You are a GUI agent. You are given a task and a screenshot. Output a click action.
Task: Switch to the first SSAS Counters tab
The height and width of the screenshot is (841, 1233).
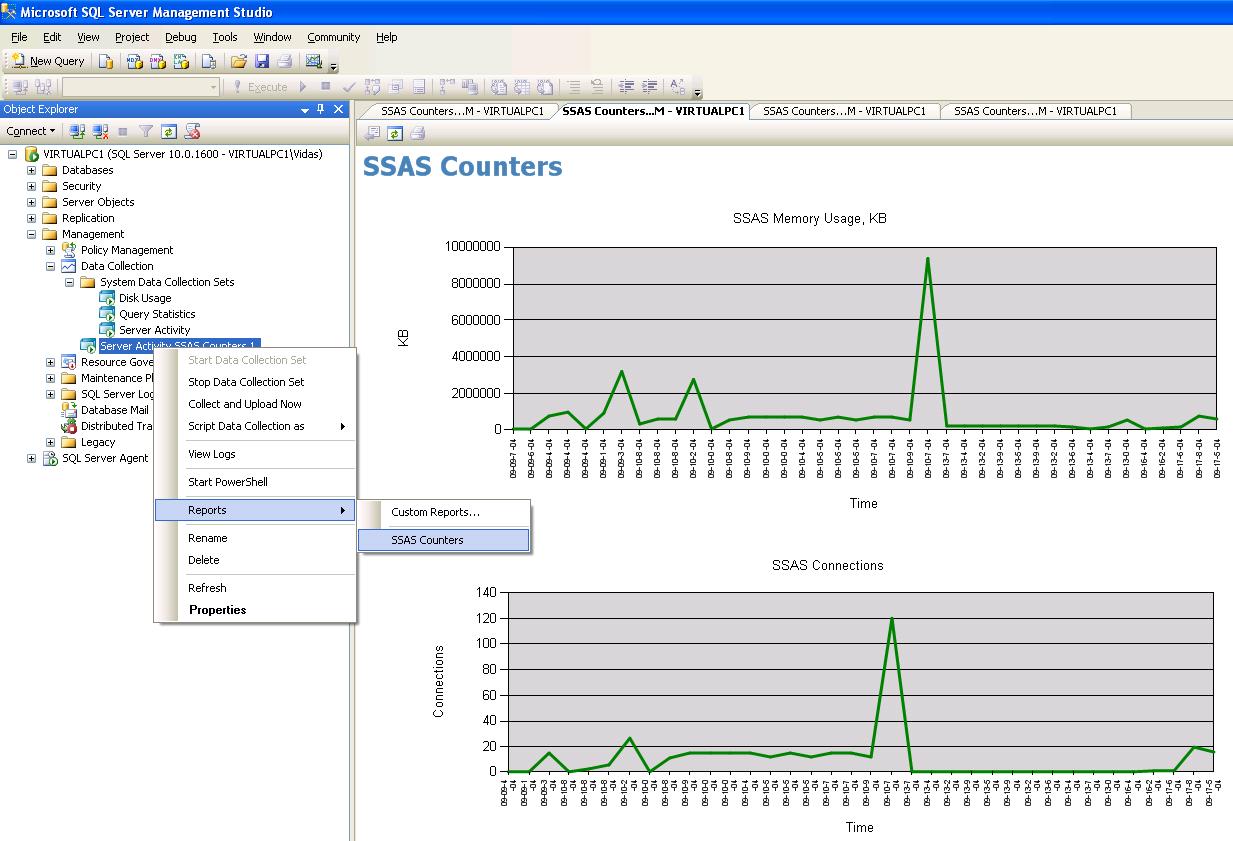[461, 111]
